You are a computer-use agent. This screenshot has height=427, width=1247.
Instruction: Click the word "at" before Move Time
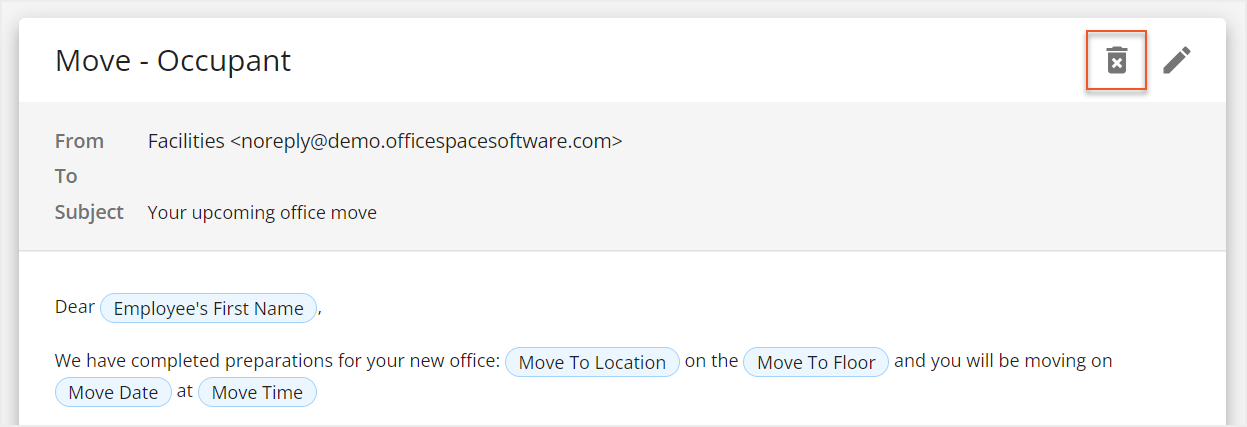pos(185,391)
